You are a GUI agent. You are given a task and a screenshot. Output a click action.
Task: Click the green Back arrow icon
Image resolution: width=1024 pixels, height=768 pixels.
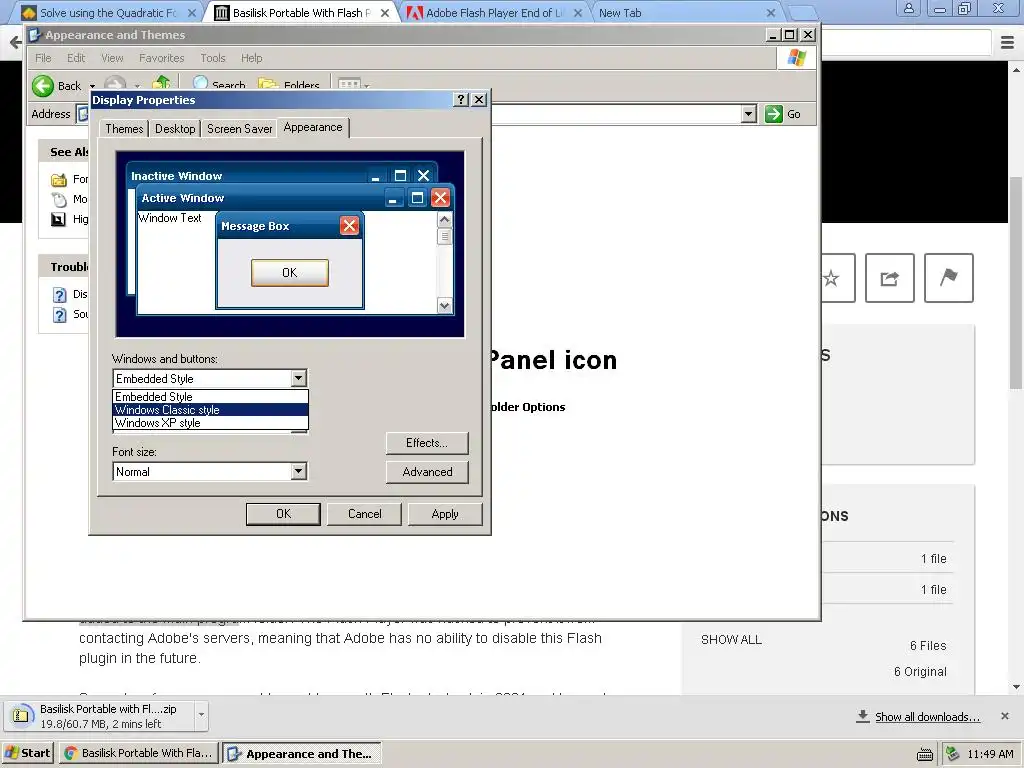[x=43, y=86]
